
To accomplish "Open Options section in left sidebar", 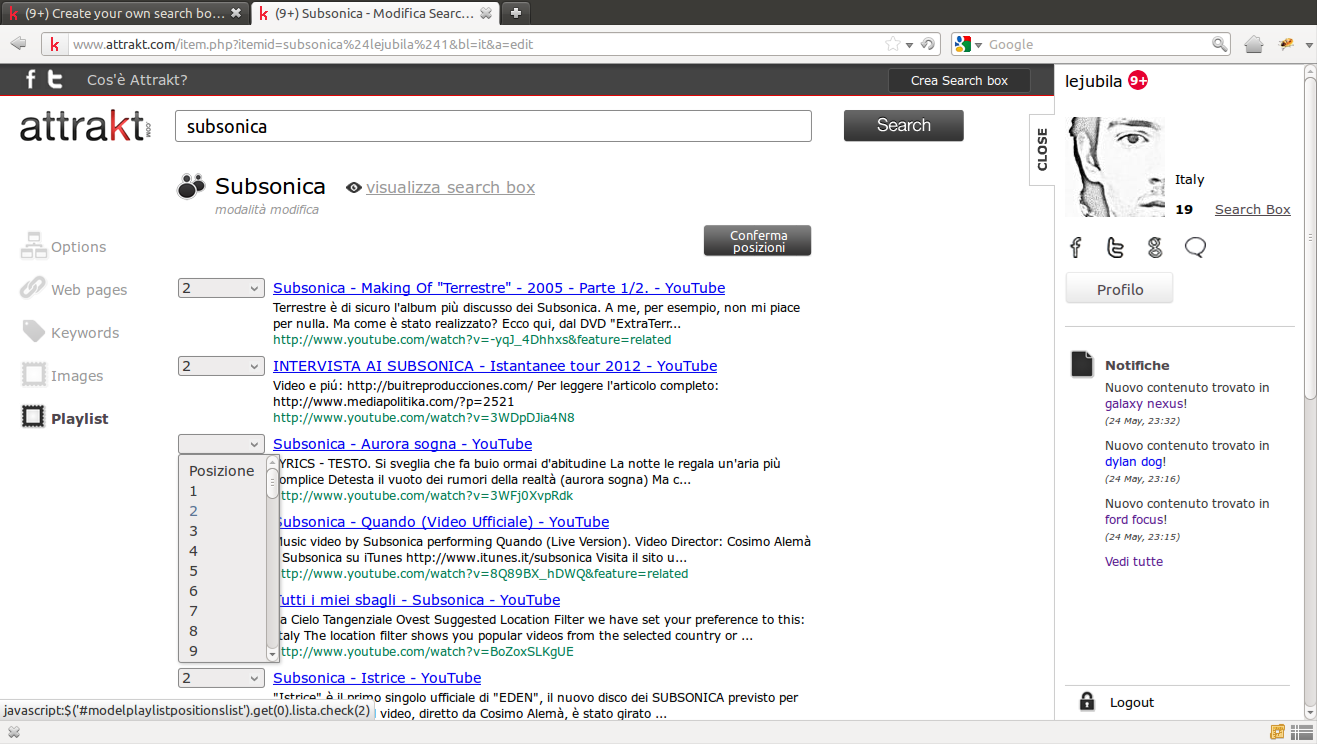I will [63, 246].
